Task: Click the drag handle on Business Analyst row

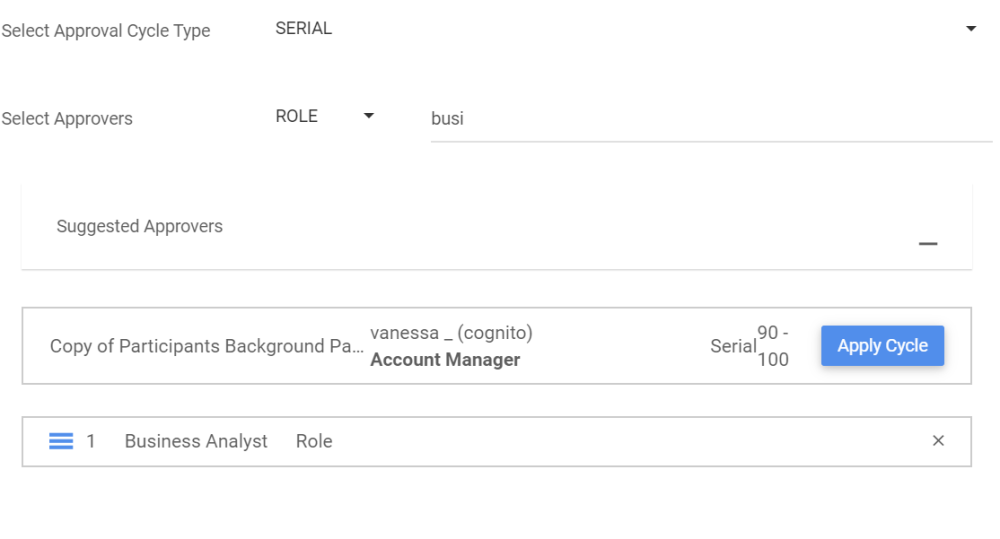Action: click(61, 441)
